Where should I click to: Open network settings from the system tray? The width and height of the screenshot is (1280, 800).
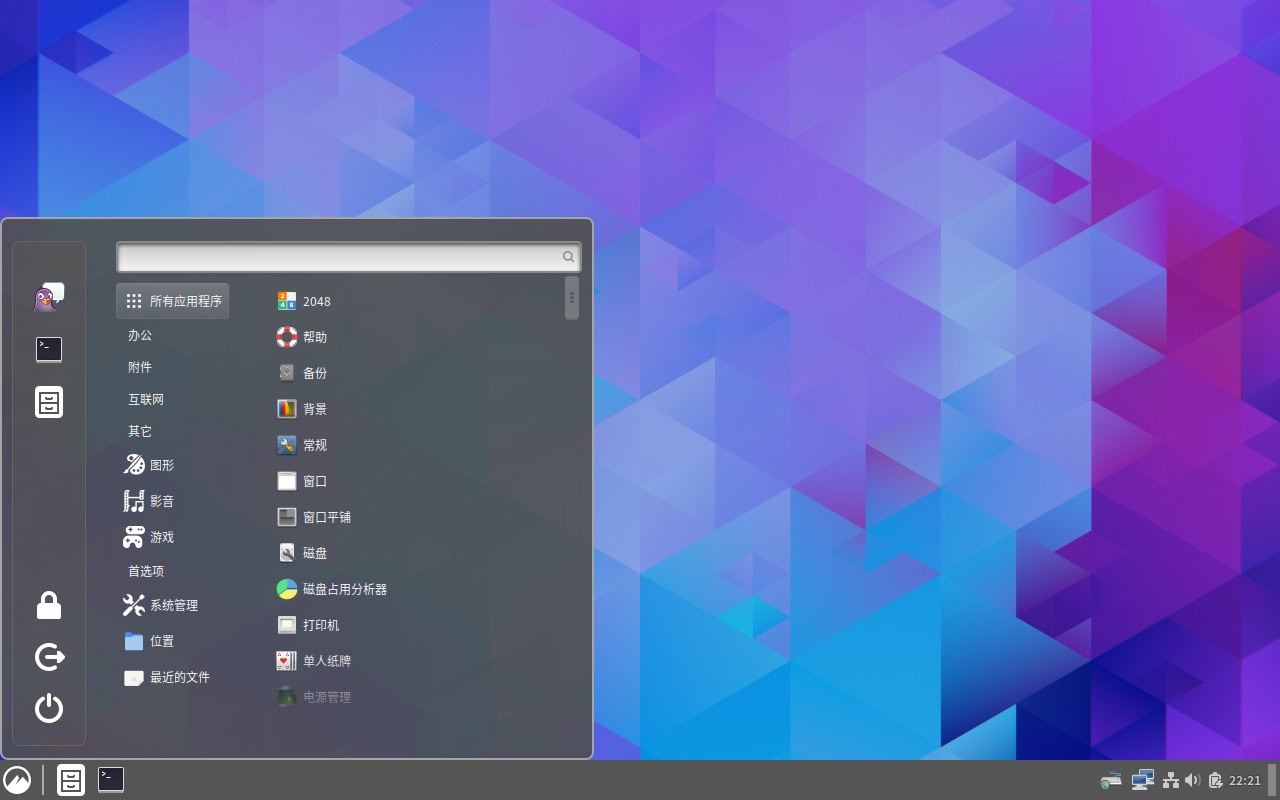(1170, 779)
